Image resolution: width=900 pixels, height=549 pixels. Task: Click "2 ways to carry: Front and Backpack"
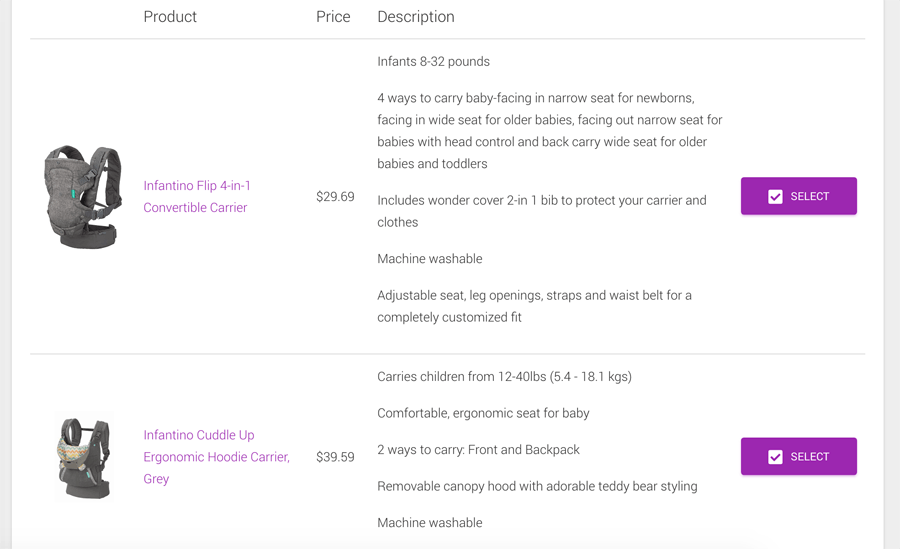(x=478, y=450)
